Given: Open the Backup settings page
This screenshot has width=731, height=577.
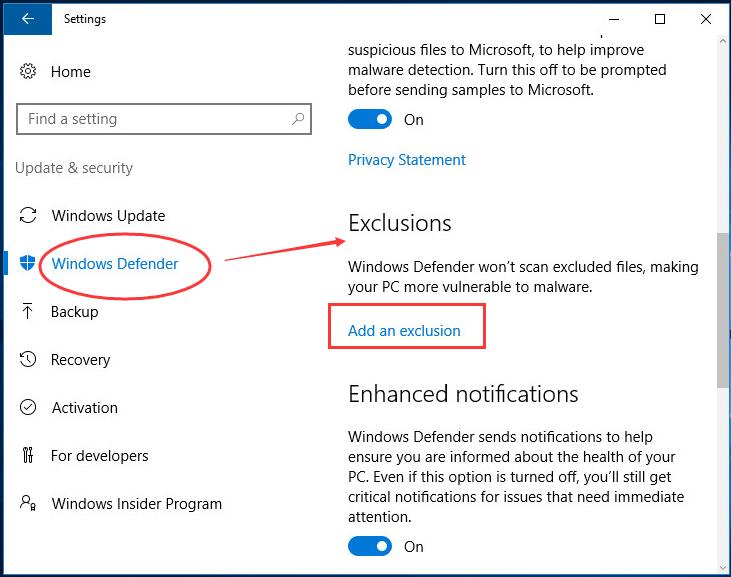Looking at the screenshot, I should 75,312.
